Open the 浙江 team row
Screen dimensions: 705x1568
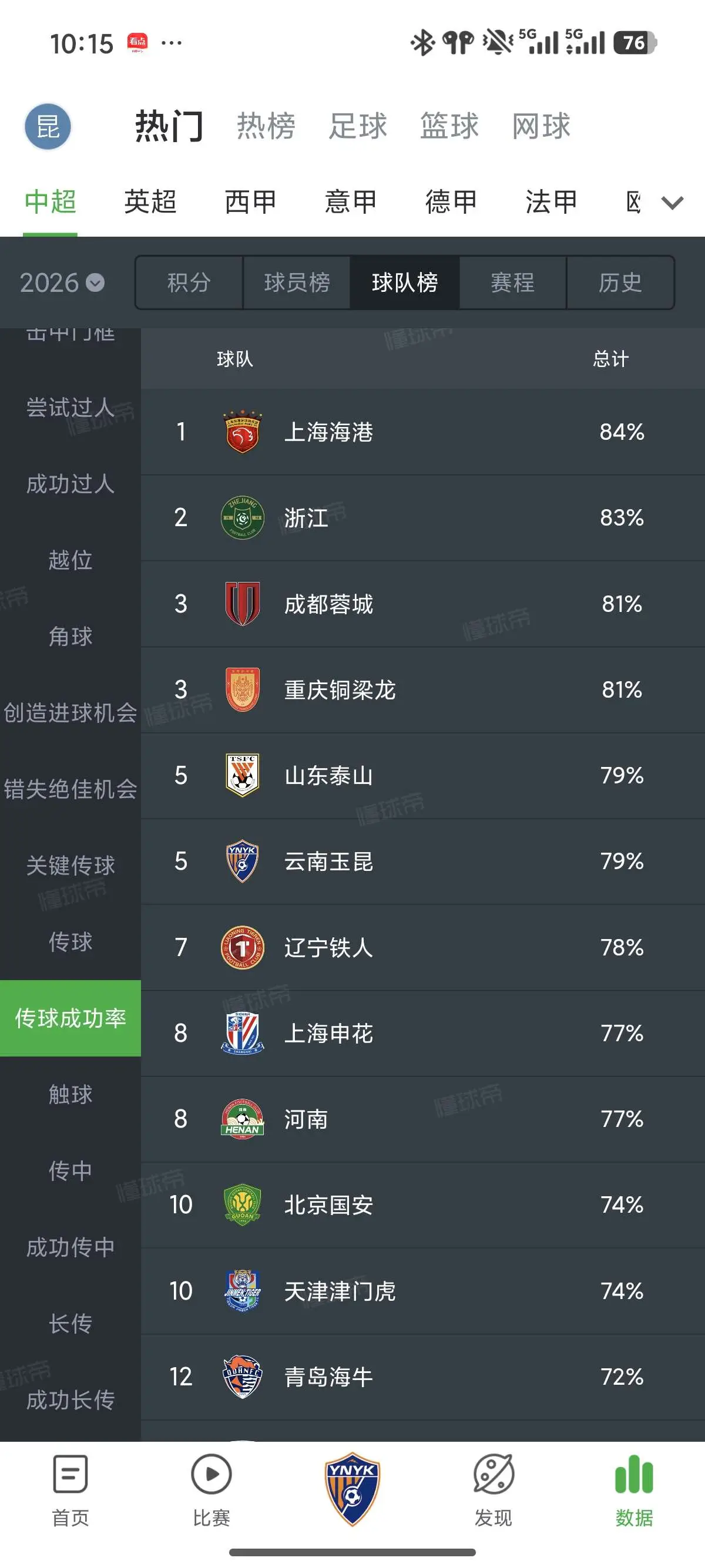click(423, 517)
